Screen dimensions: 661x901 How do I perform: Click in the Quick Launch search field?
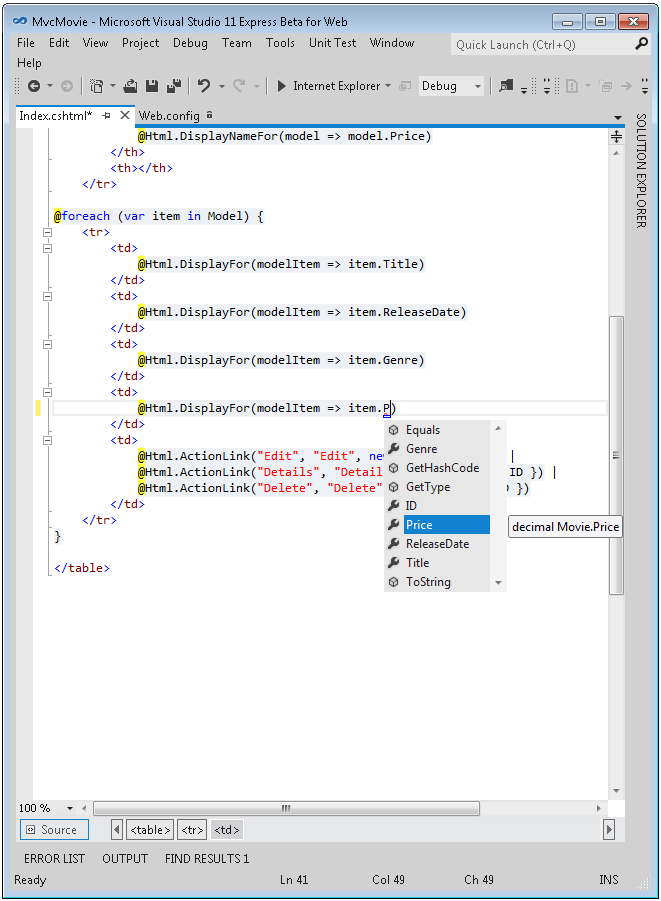(541, 44)
